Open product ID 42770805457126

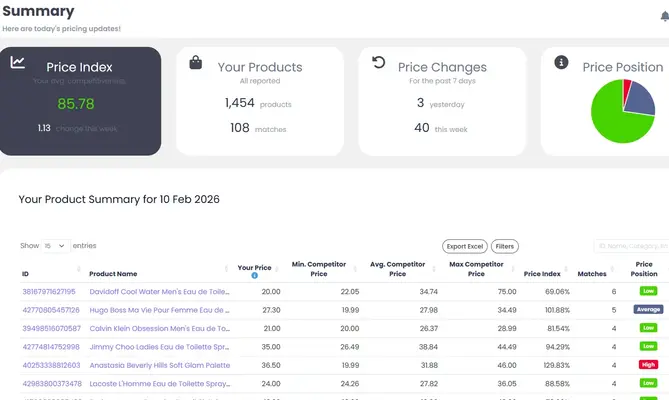tap(51, 310)
